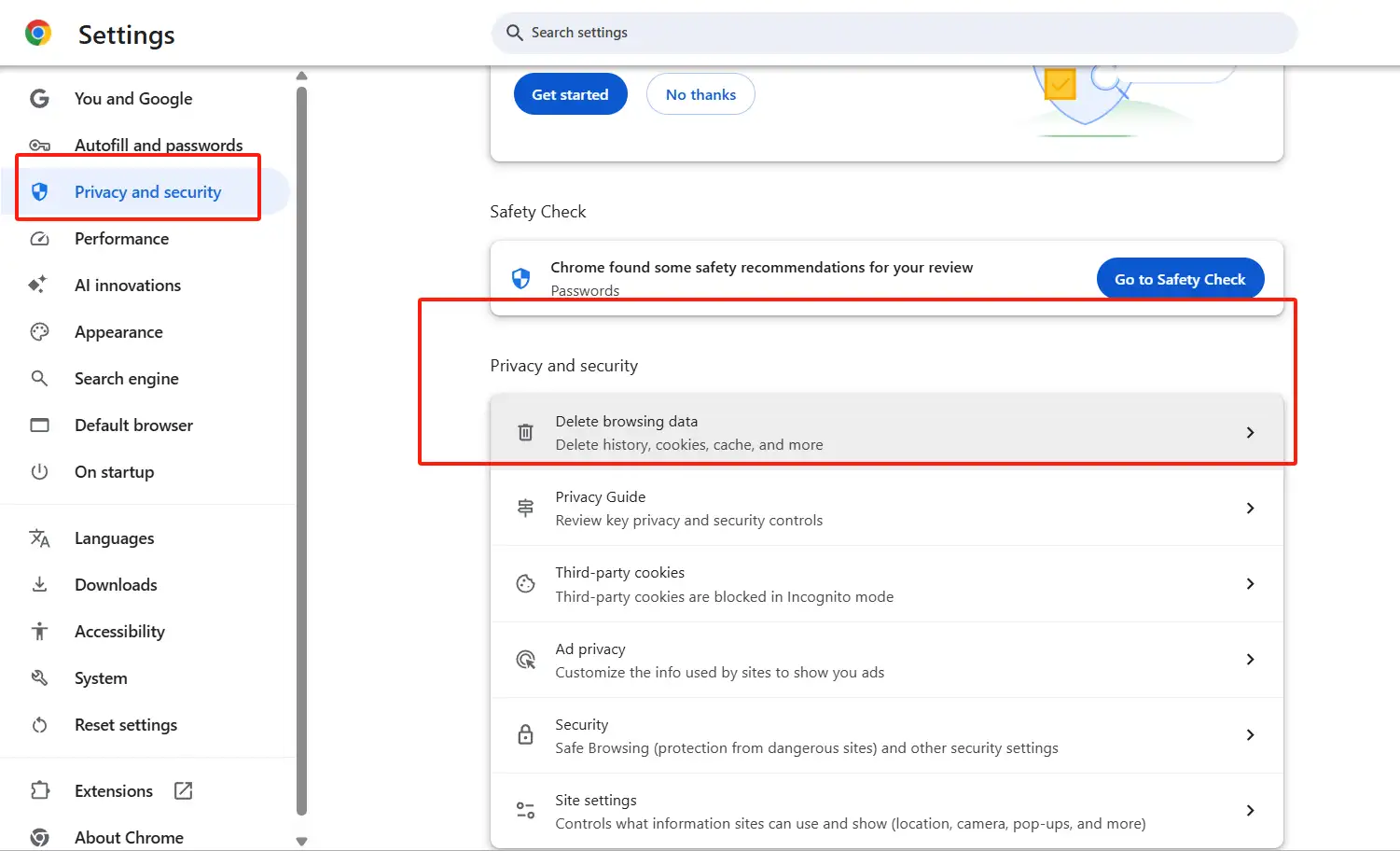
Task: Click the person icon for Accessibility
Action: pyautogui.click(x=39, y=632)
